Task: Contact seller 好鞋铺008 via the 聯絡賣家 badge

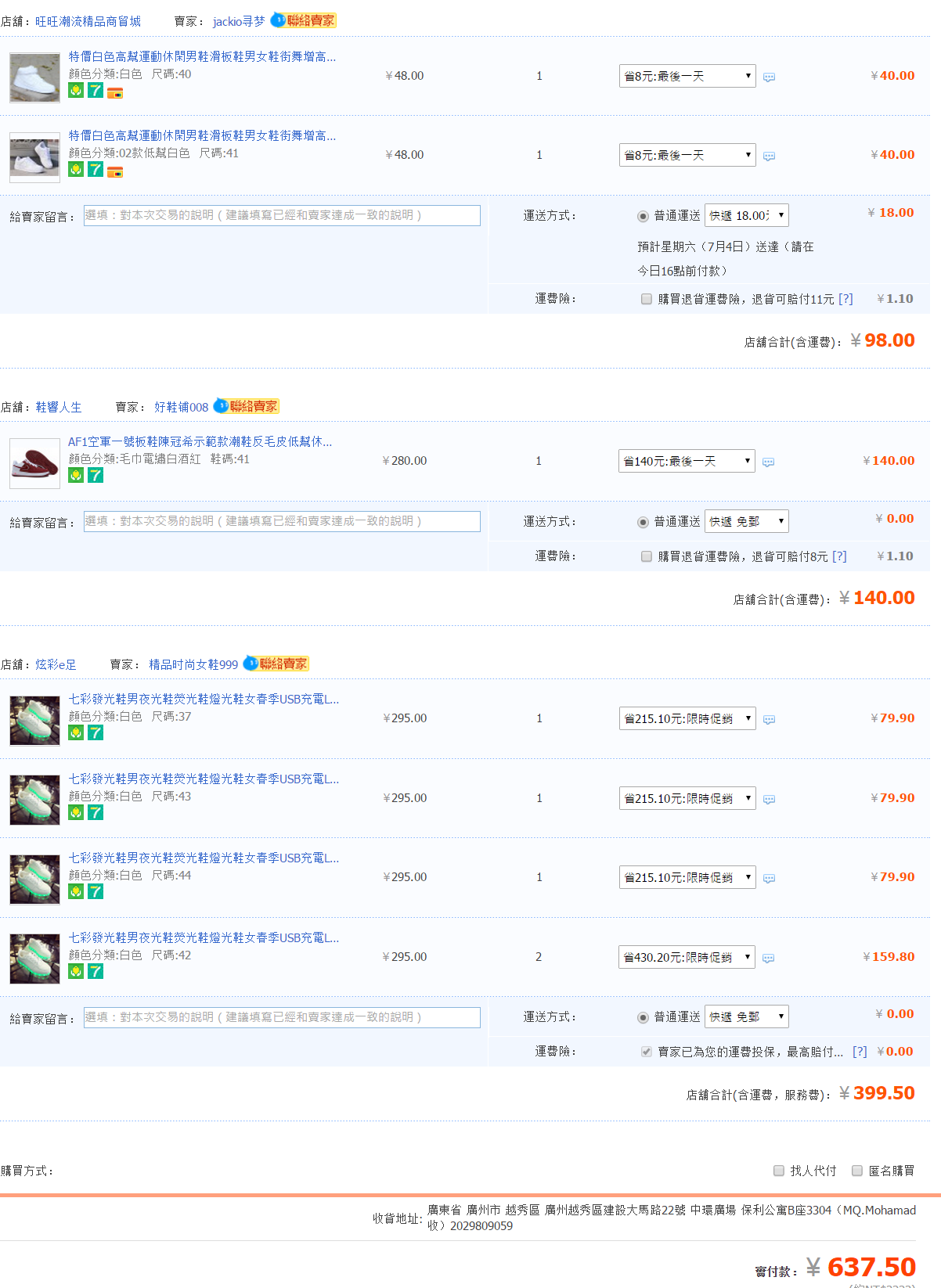Action: 247,406
